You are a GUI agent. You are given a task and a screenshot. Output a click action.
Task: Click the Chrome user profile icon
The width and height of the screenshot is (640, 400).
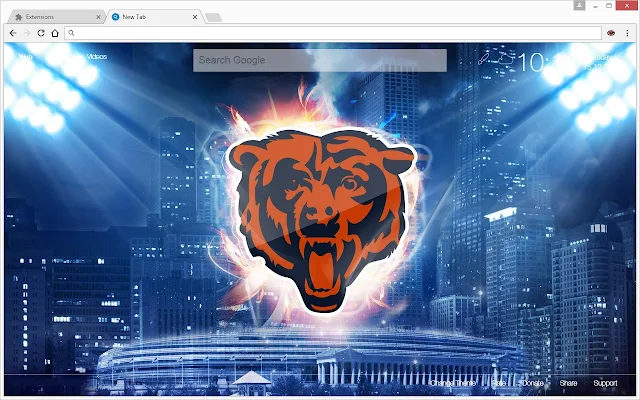[580, 5]
